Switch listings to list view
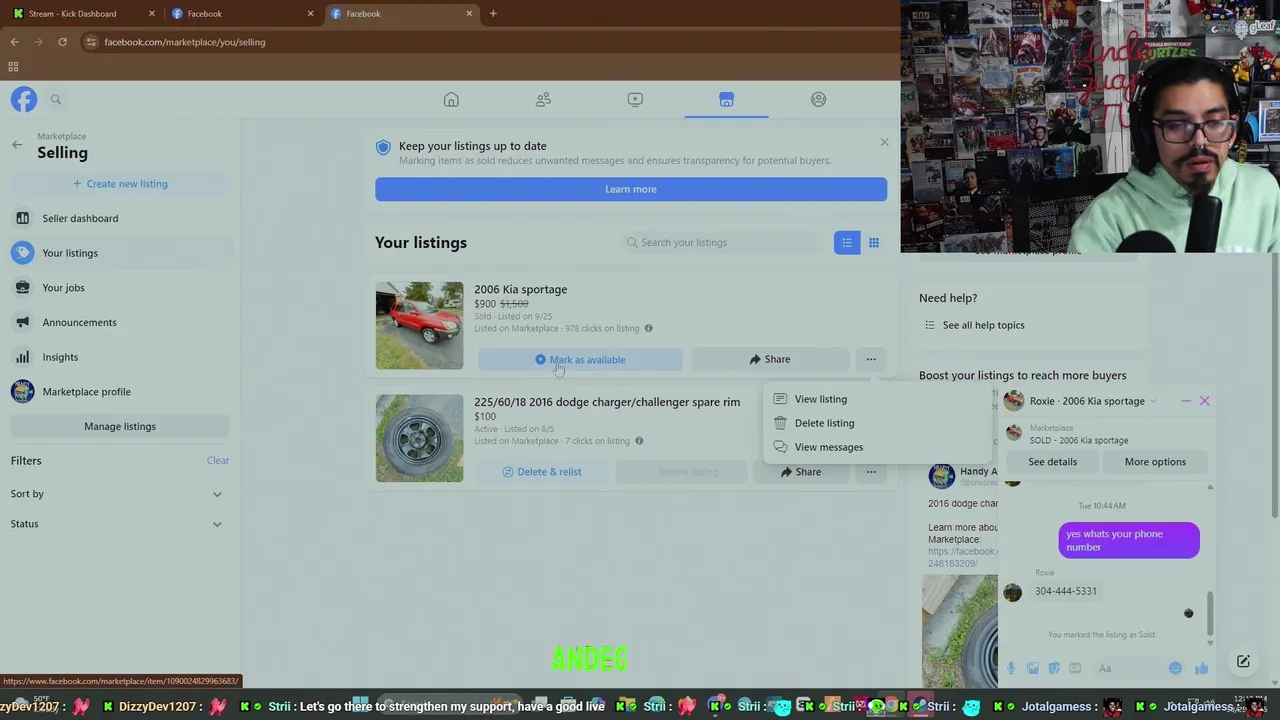The height and width of the screenshot is (720, 1280). (x=847, y=242)
